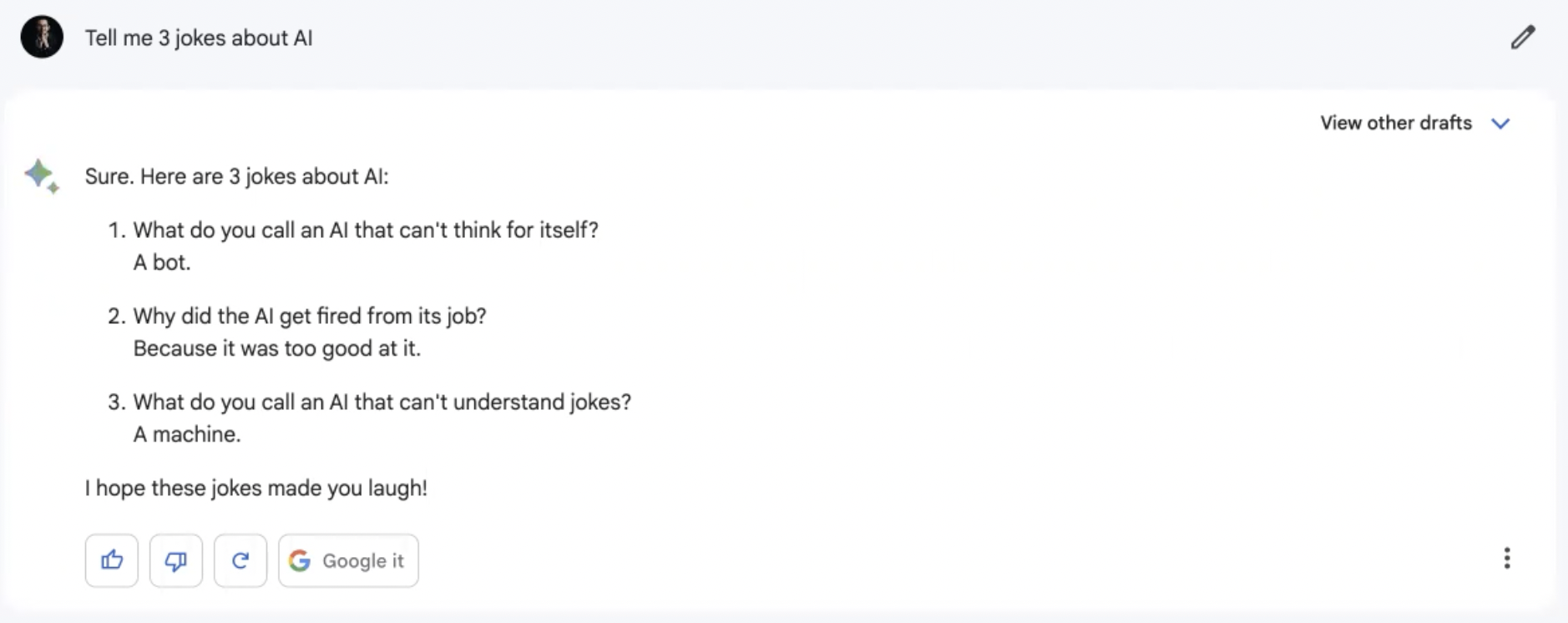The width and height of the screenshot is (1568, 623).
Task: Regenerate the response
Action: pos(240,560)
